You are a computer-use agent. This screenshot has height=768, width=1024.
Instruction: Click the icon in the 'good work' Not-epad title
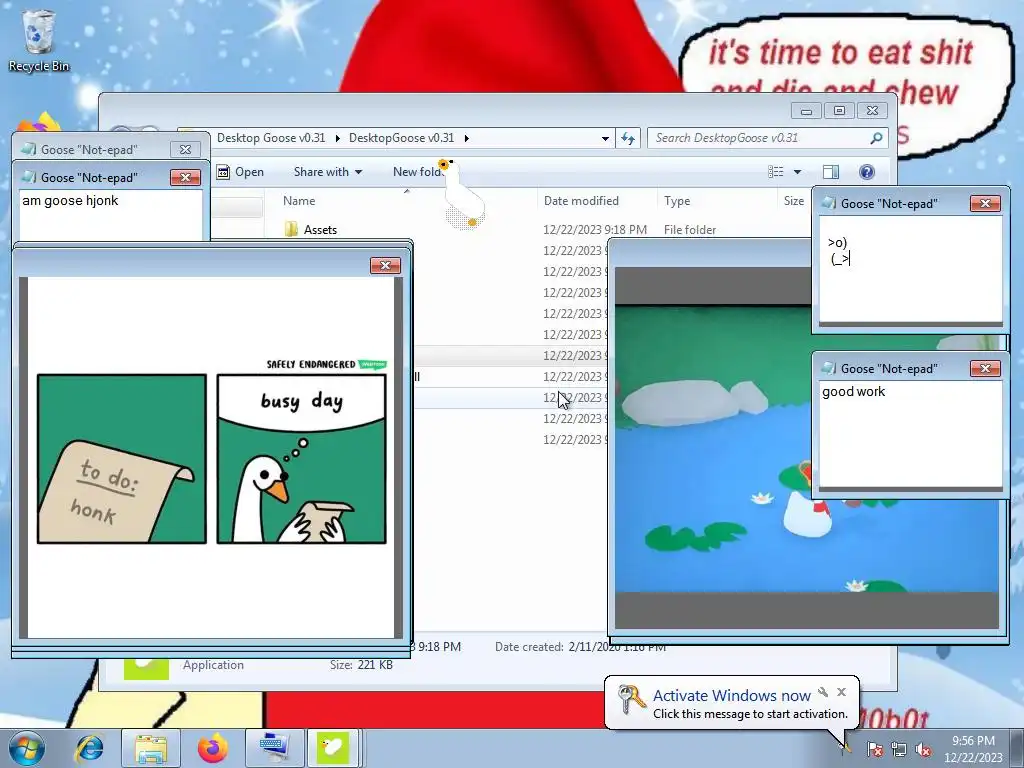[x=829, y=368]
